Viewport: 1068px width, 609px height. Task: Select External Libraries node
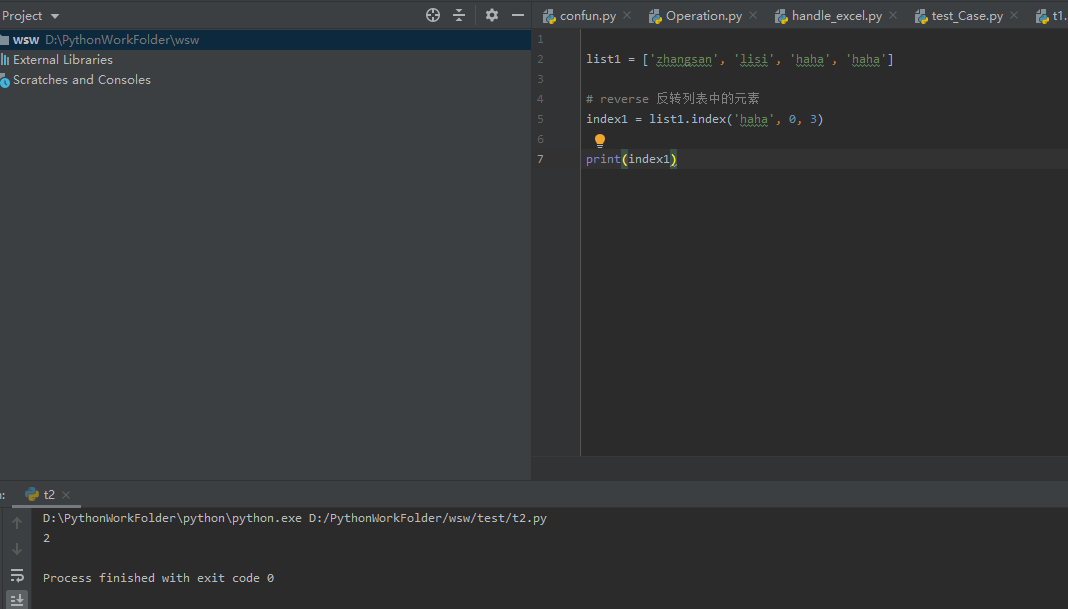click(63, 60)
